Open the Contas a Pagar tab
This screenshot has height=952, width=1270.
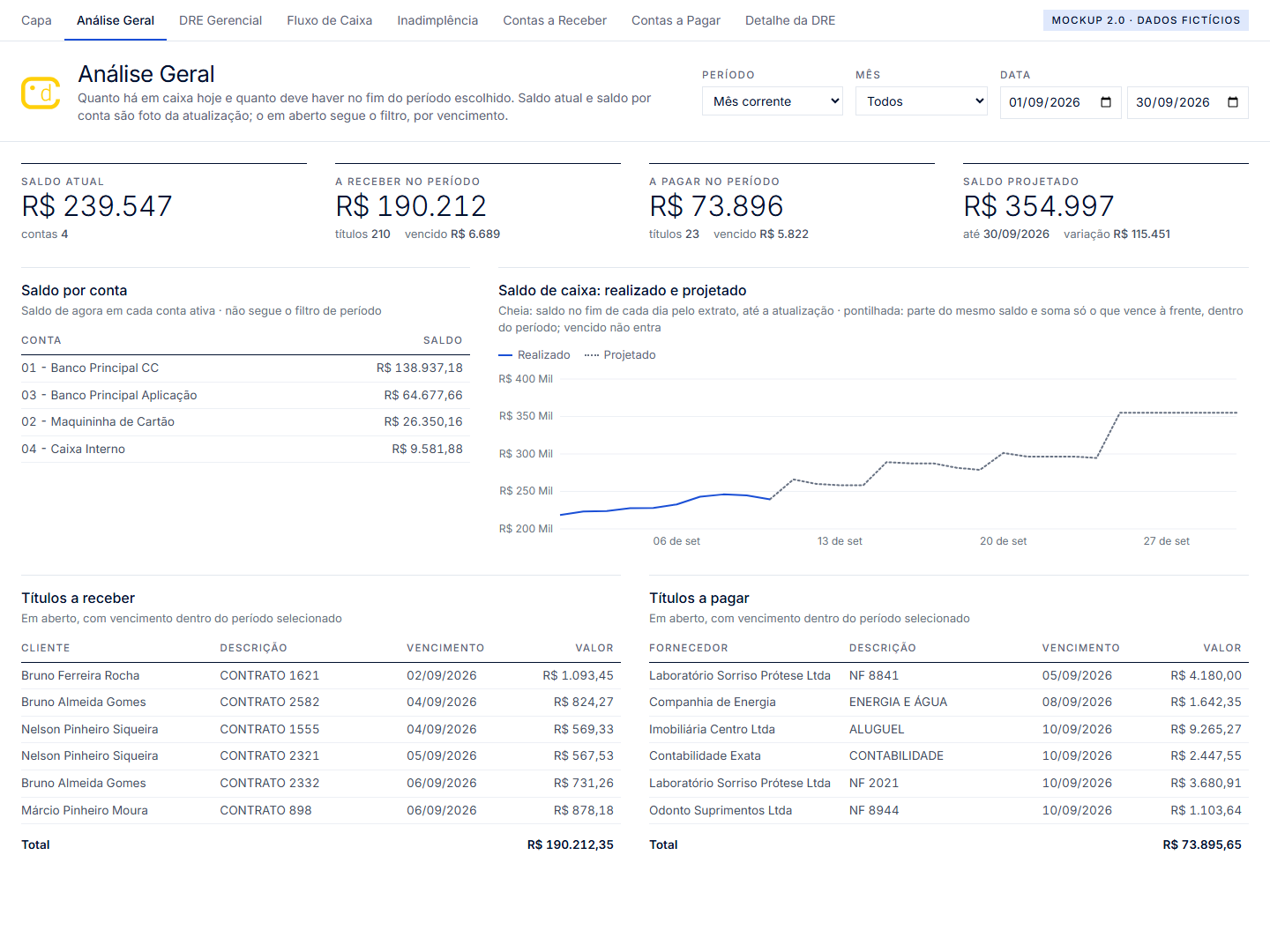[x=676, y=20]
